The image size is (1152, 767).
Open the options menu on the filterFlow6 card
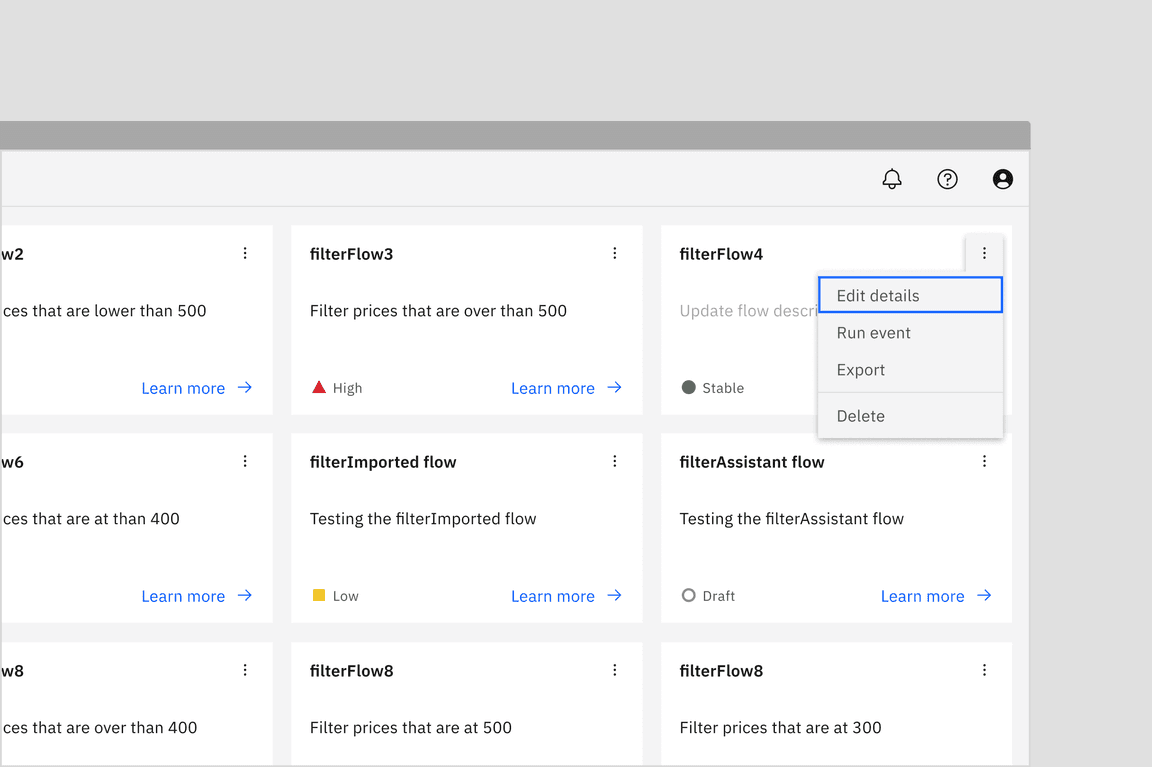point(245,461)
